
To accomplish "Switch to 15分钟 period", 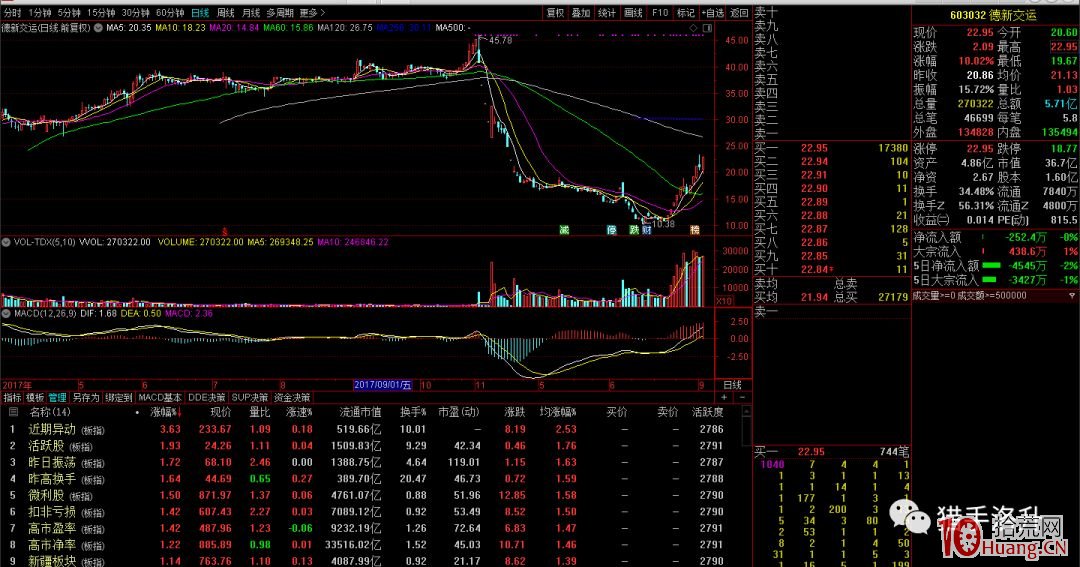I will click(101, 13).
